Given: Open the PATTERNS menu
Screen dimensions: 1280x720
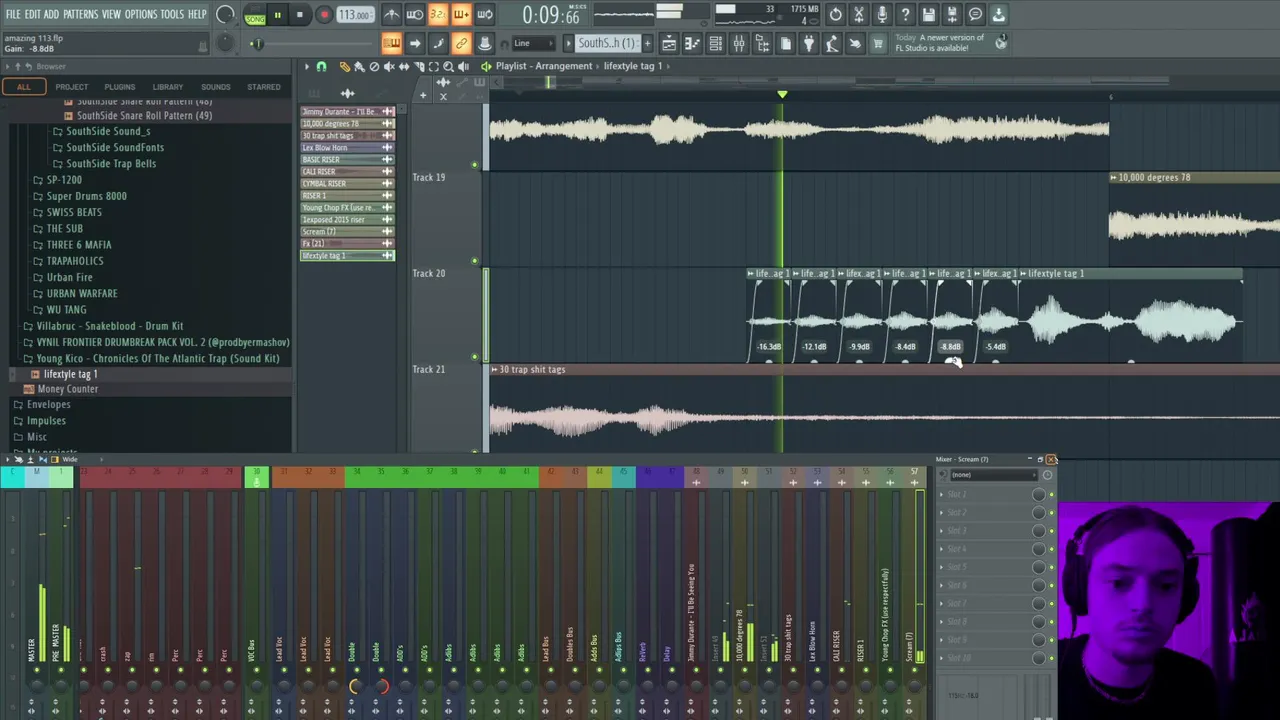Looking at the screenshot, I should [x=80, y=14].
